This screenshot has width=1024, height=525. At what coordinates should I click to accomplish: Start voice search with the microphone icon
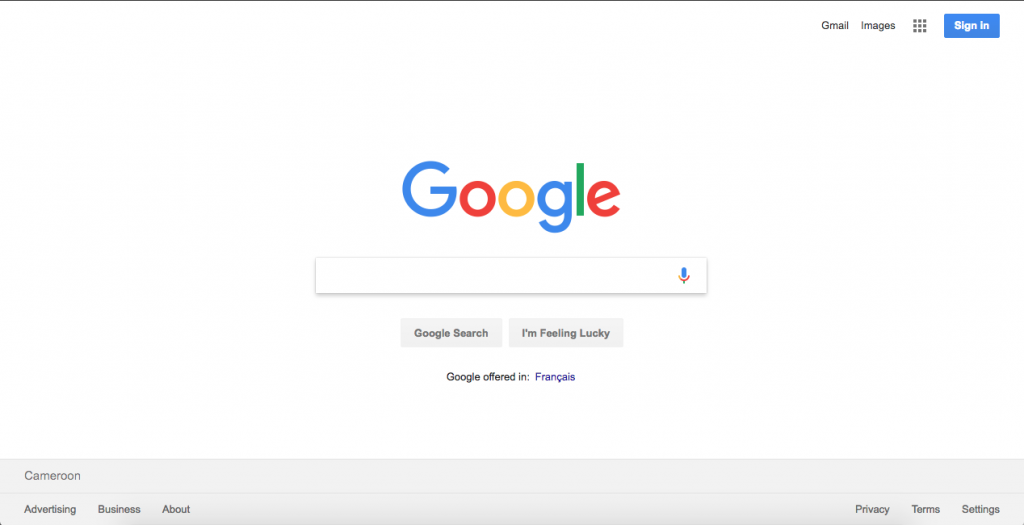pyautogui.click(x=684, y=276)
